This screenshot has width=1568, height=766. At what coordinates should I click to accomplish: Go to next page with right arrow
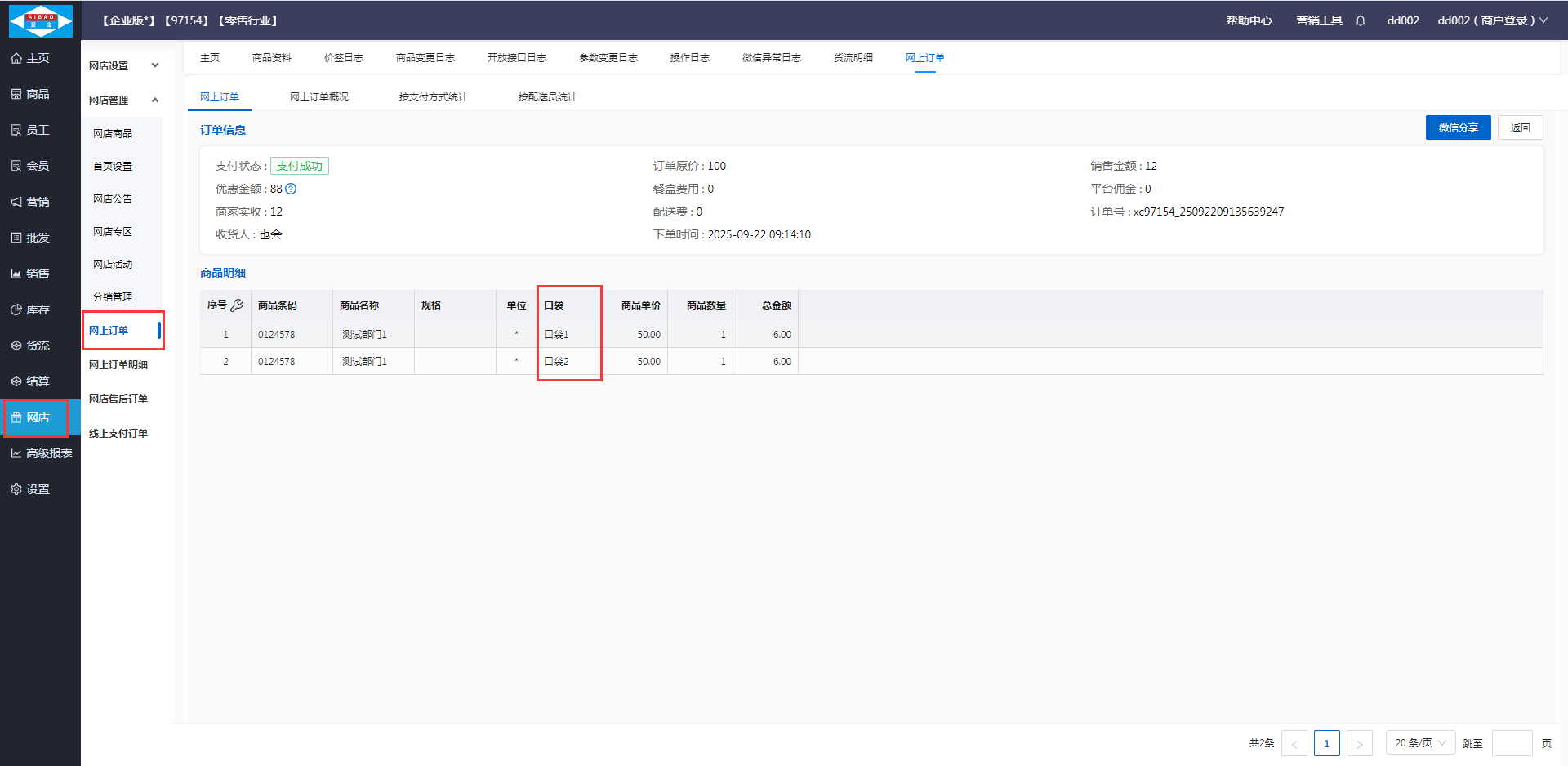[1359, 743]
